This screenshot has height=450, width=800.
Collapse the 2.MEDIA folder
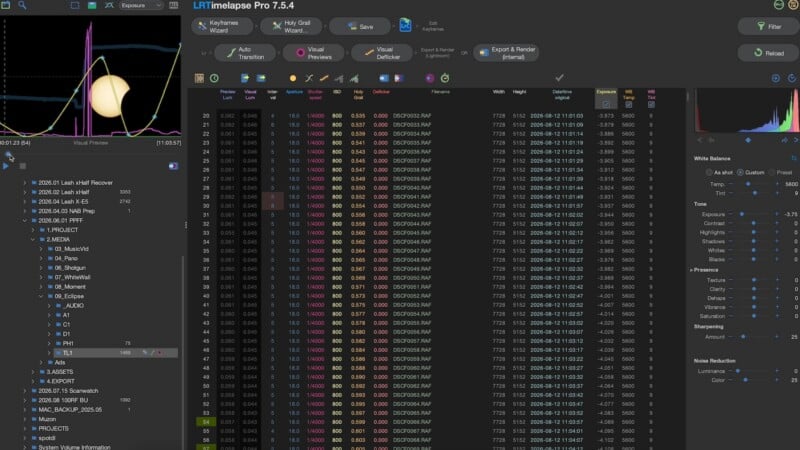click(x=33, y=239)
